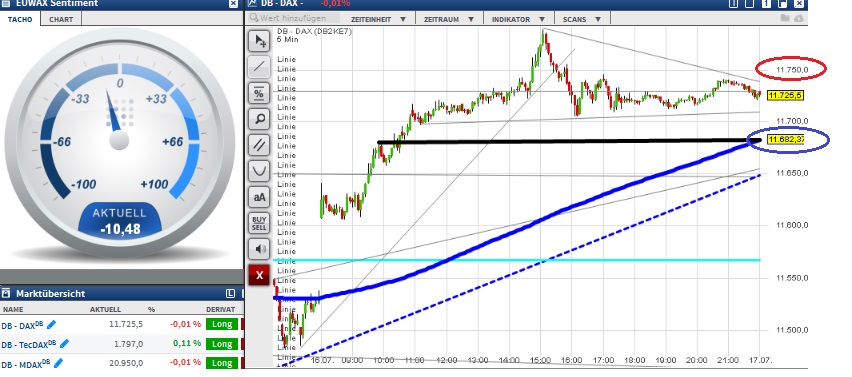Click the icon labeled 1 in chart title bar
Image resolution: width=852 pixels, height=377 pixels.
point(767,3)
